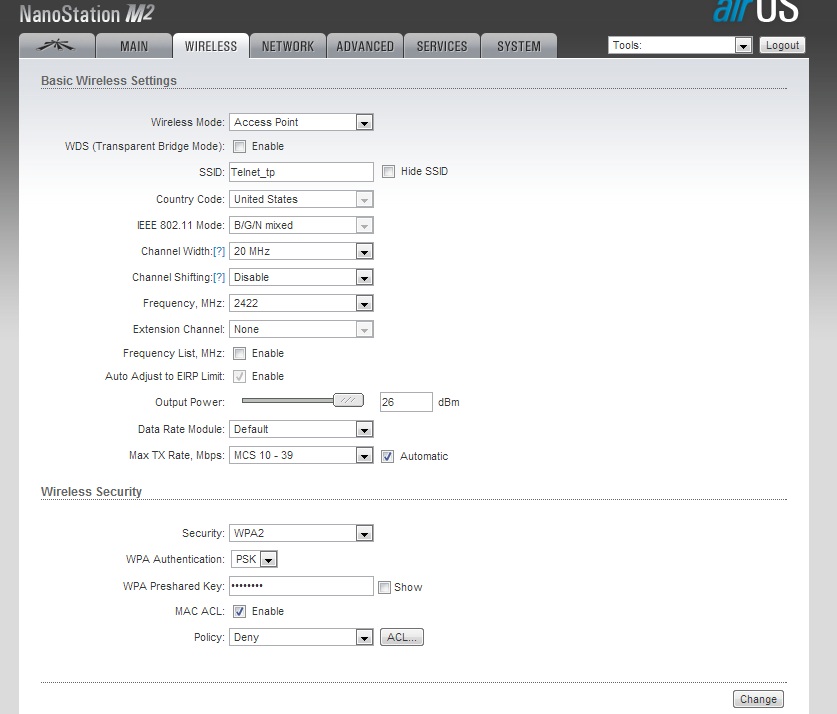837x714 pixels.
Task: Open Channel Width help link [?]
Action: pyautogui.click(x=219, y=251)
